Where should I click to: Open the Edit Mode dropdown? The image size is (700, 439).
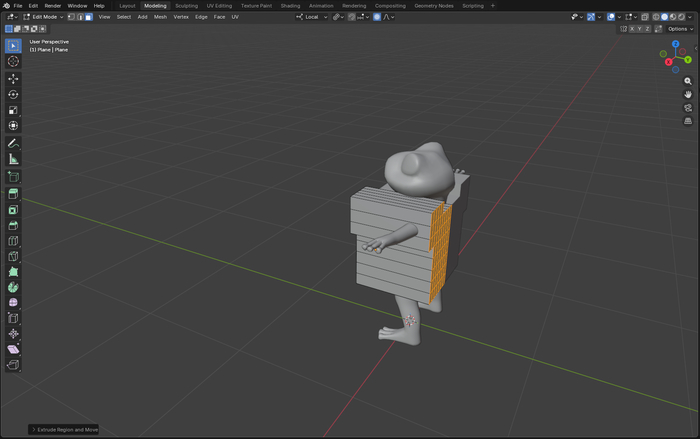43,17
